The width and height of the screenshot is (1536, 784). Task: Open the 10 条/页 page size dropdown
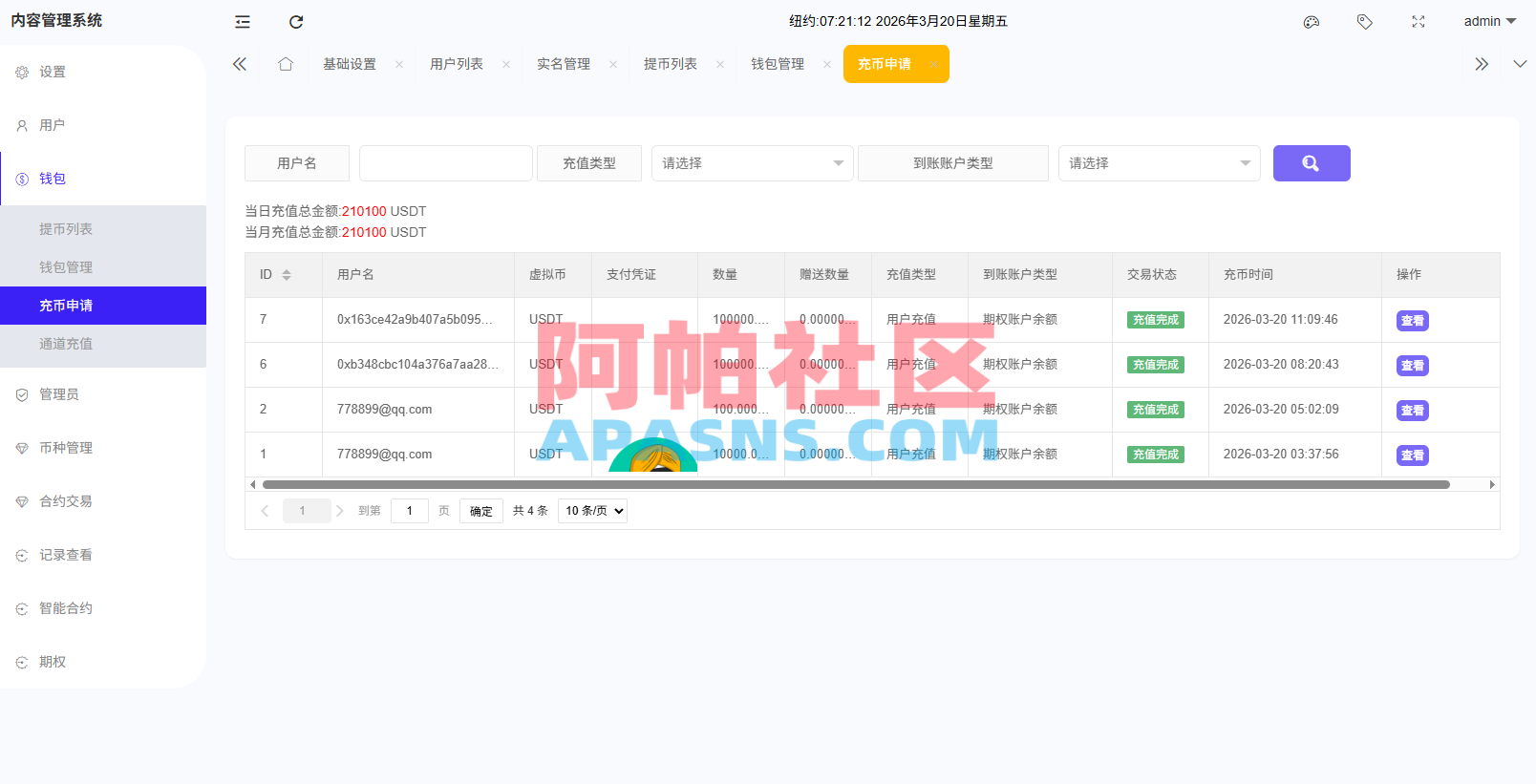point(592,511)
